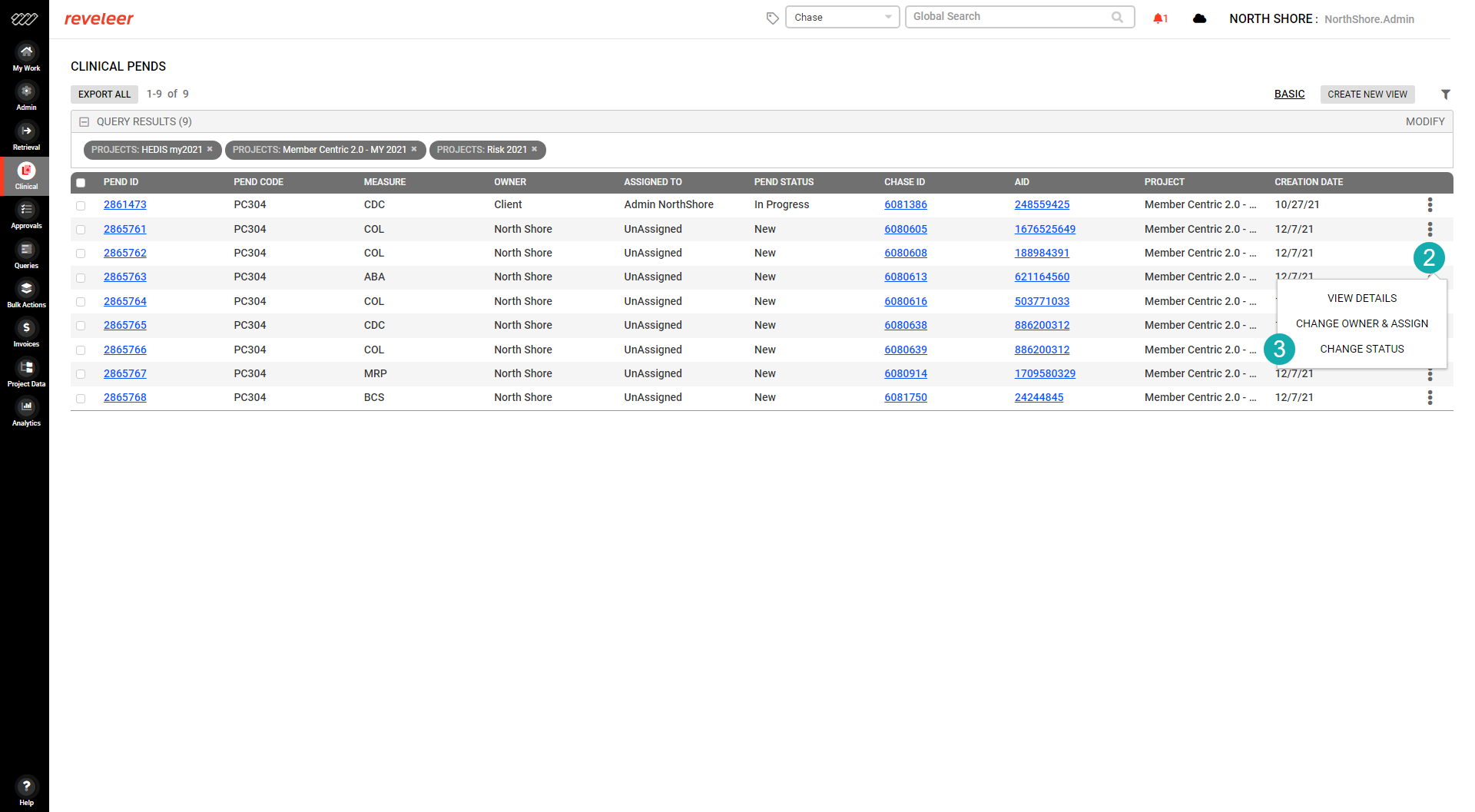Check the box for pend 2865764
Viewport: 1475px width, 812px height.
pyautogui.click(x=81, y=302)
